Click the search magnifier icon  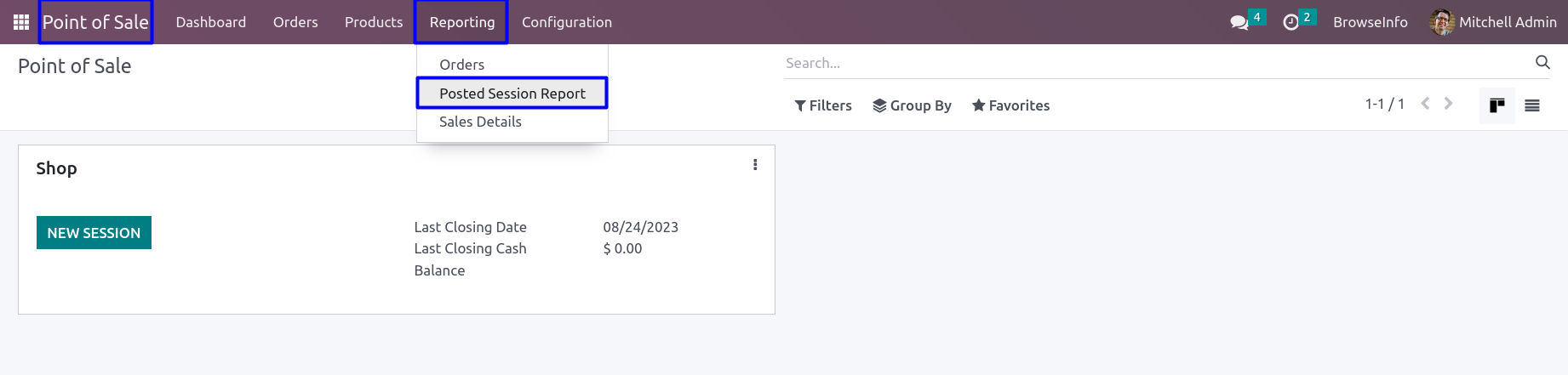1542,62
